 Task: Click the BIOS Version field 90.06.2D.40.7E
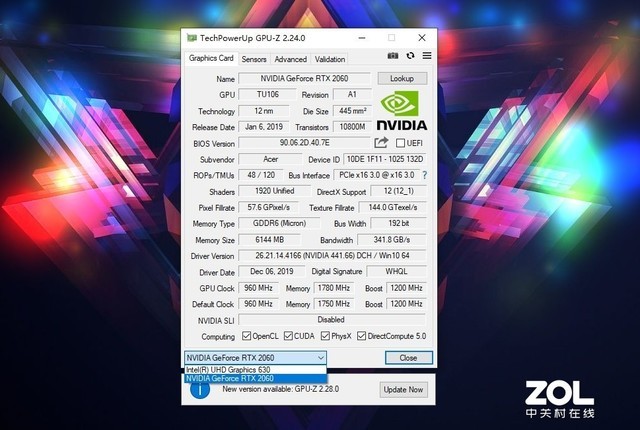pos(304,143)
